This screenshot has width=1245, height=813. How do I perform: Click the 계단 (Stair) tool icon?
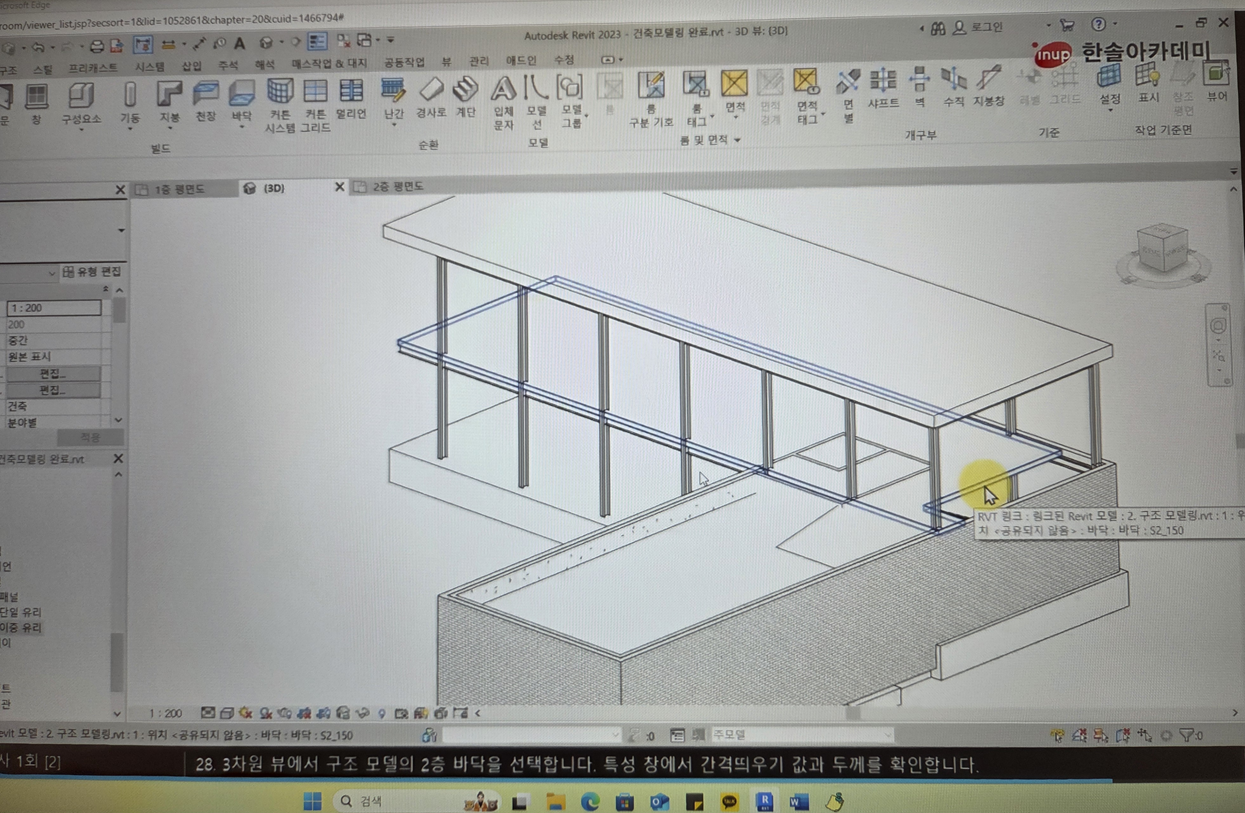click(466, 98)
